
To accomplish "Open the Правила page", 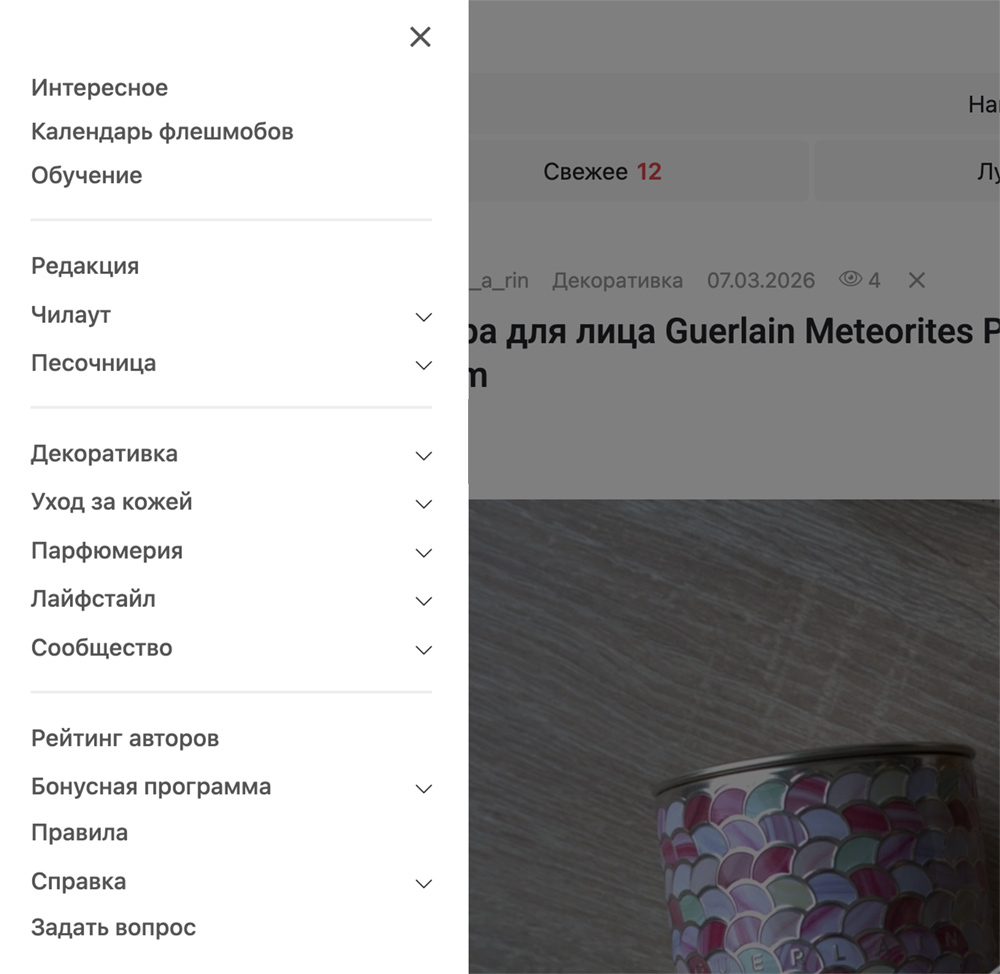I will 80,833.
